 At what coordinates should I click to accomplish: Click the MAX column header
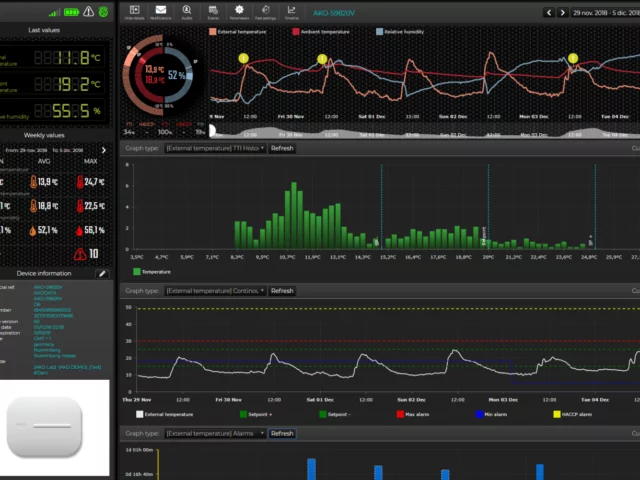[91, 161]
